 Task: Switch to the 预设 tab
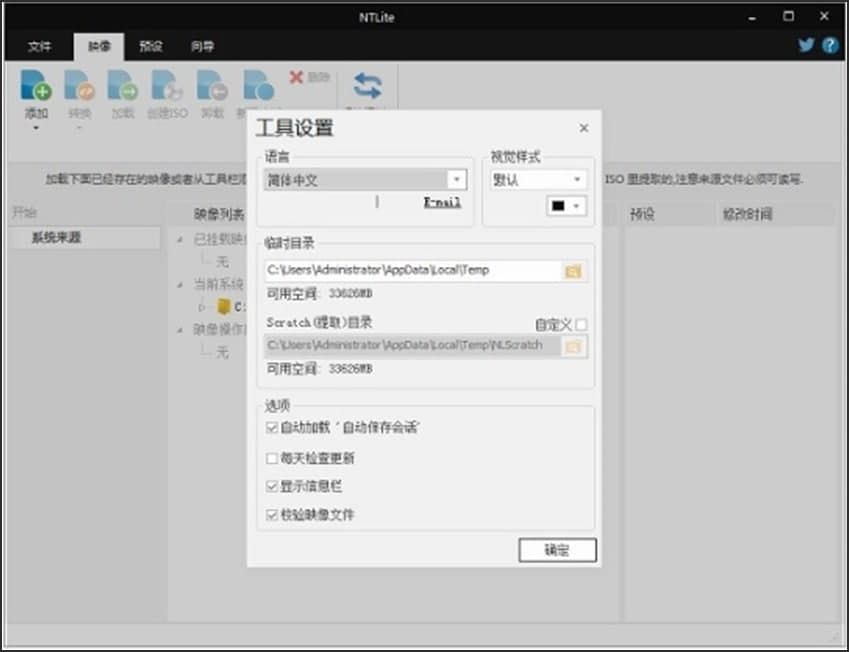[x=148, y=45]
